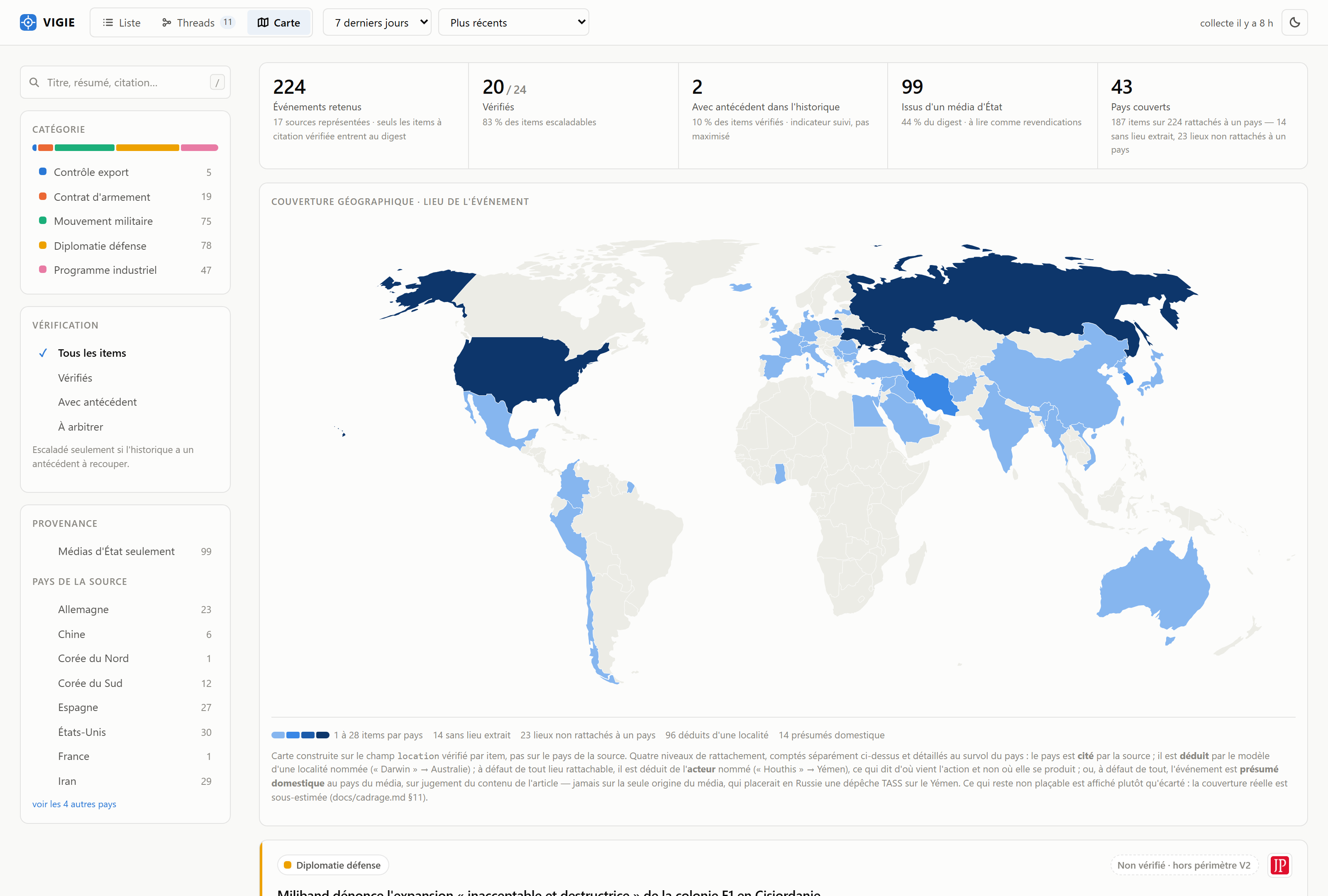Click 23 lieux non rattachés à un pays
1328x896 pixels.
click(x=588, y=735)
